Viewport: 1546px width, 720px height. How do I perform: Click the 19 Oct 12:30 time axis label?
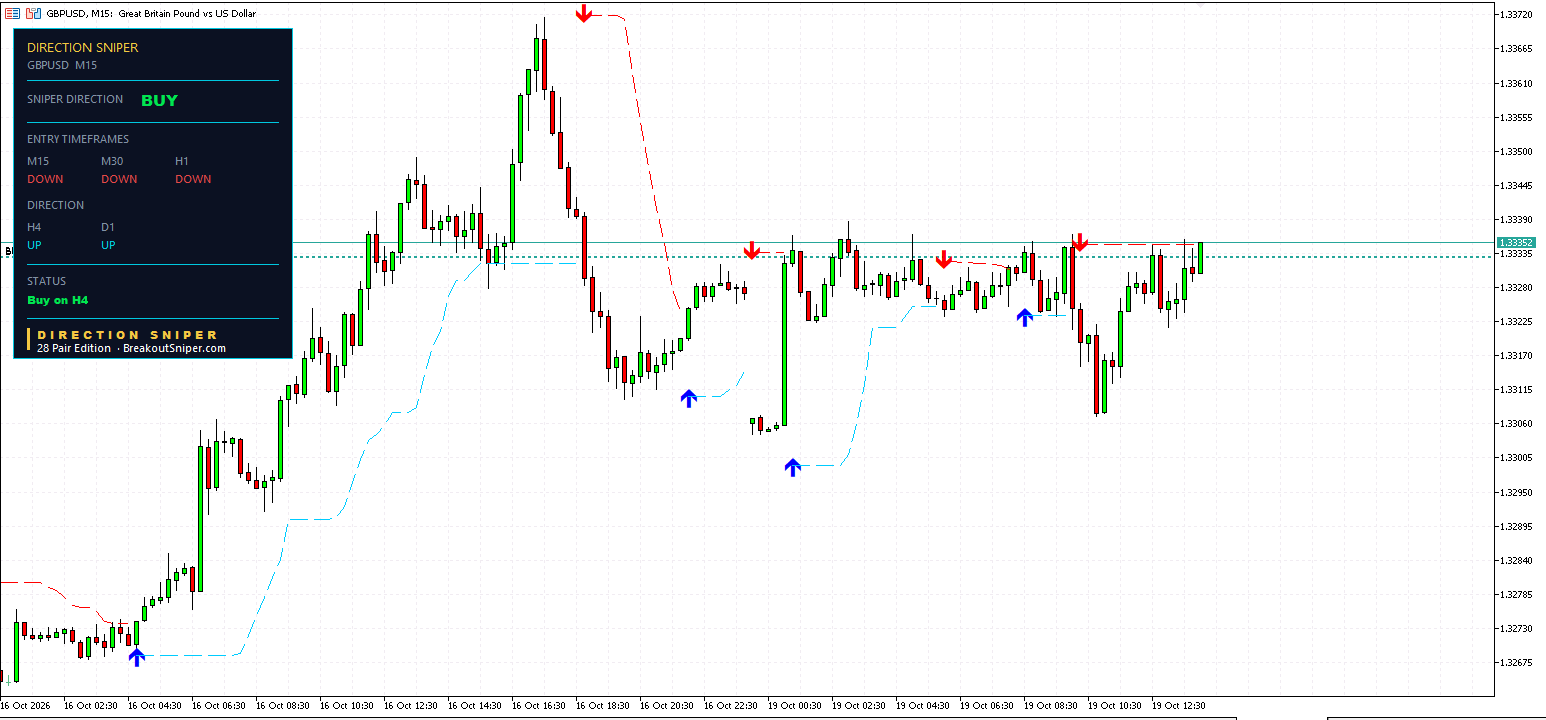pos(1179,705)
